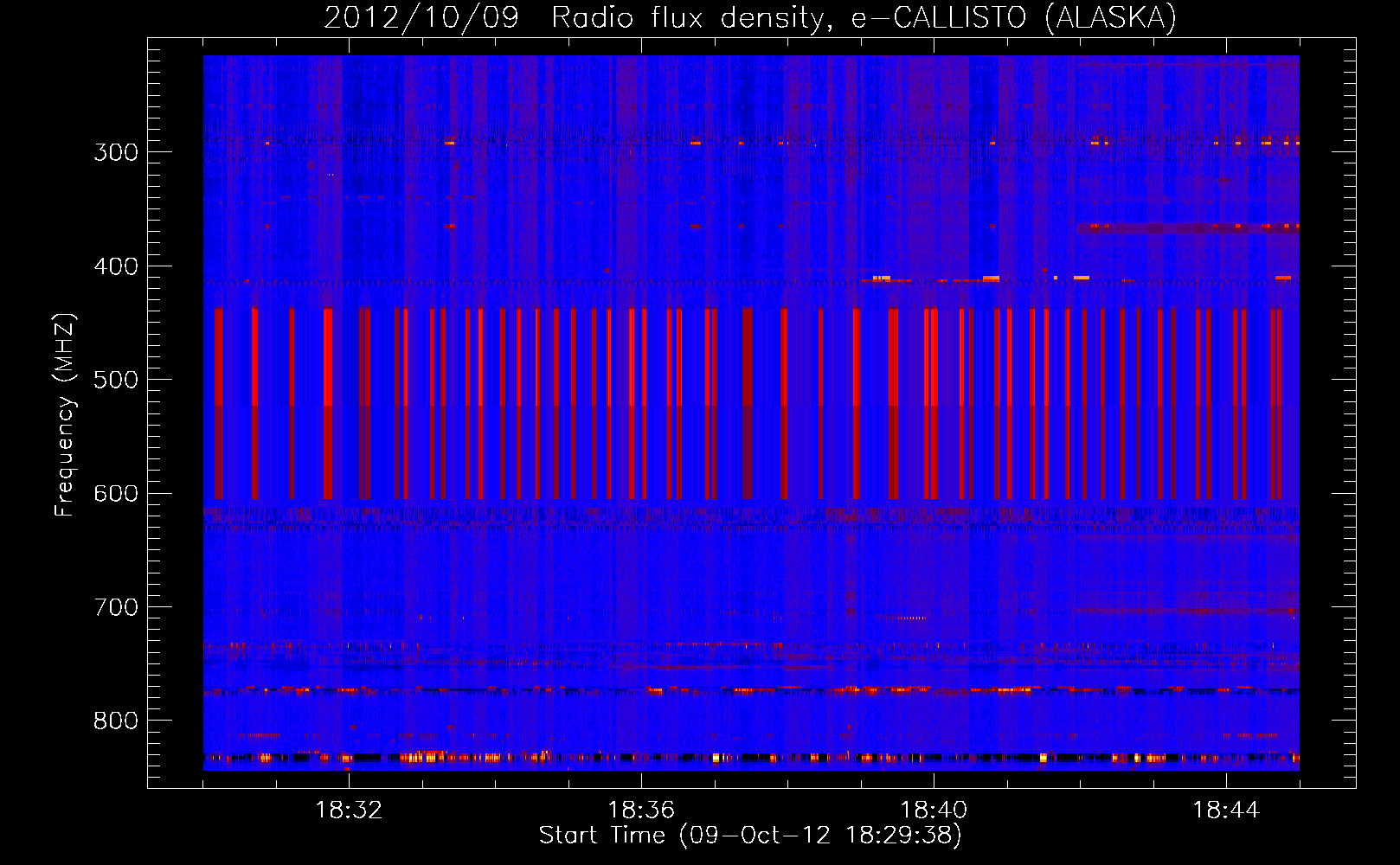Viewport: 1400px width, 865px height.
Task: Click the 18:36 time tick label
Action: tap(641, 811)
